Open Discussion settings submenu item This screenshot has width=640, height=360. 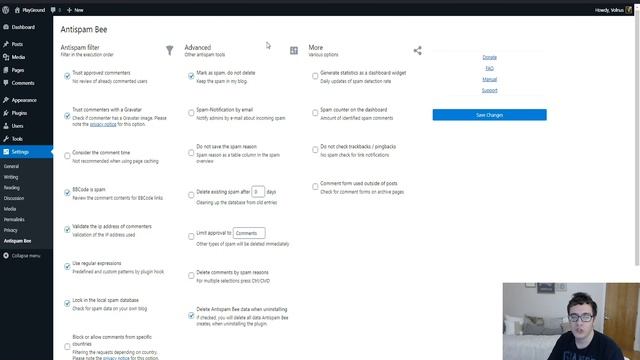click(14, 198)
